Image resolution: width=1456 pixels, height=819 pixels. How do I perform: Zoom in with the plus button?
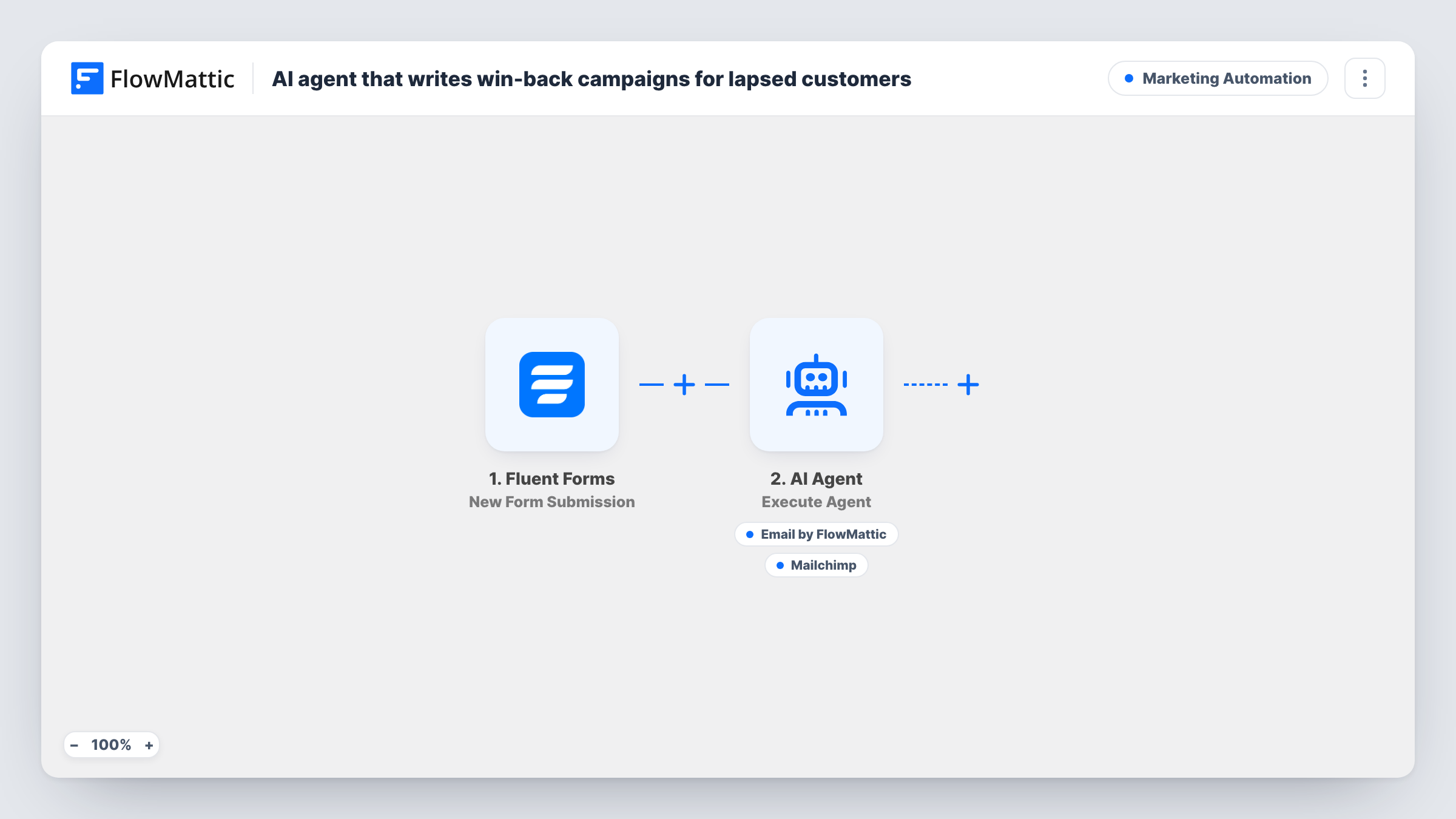149,745
